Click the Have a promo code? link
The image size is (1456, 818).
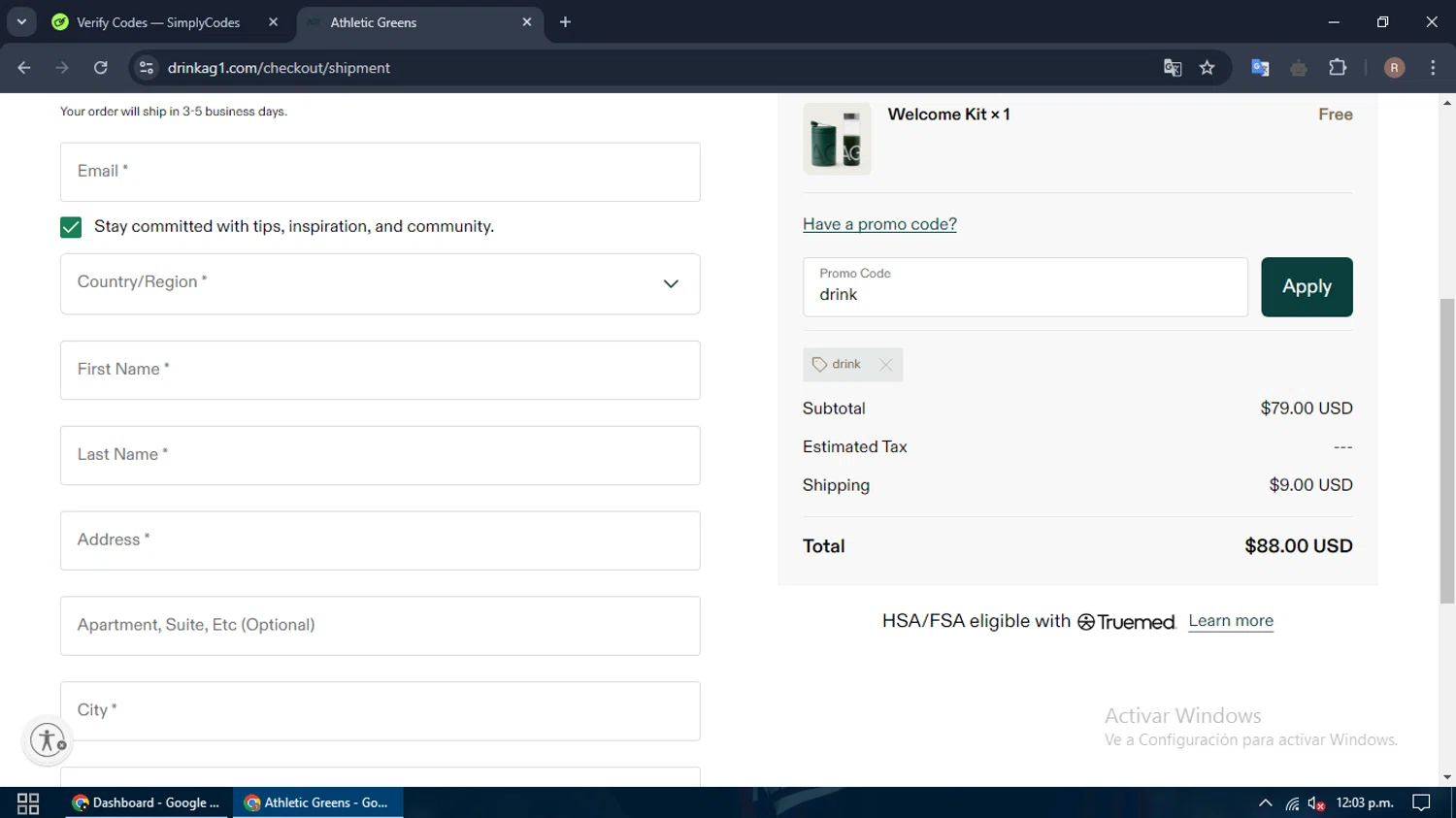click(x=879, y=224)
